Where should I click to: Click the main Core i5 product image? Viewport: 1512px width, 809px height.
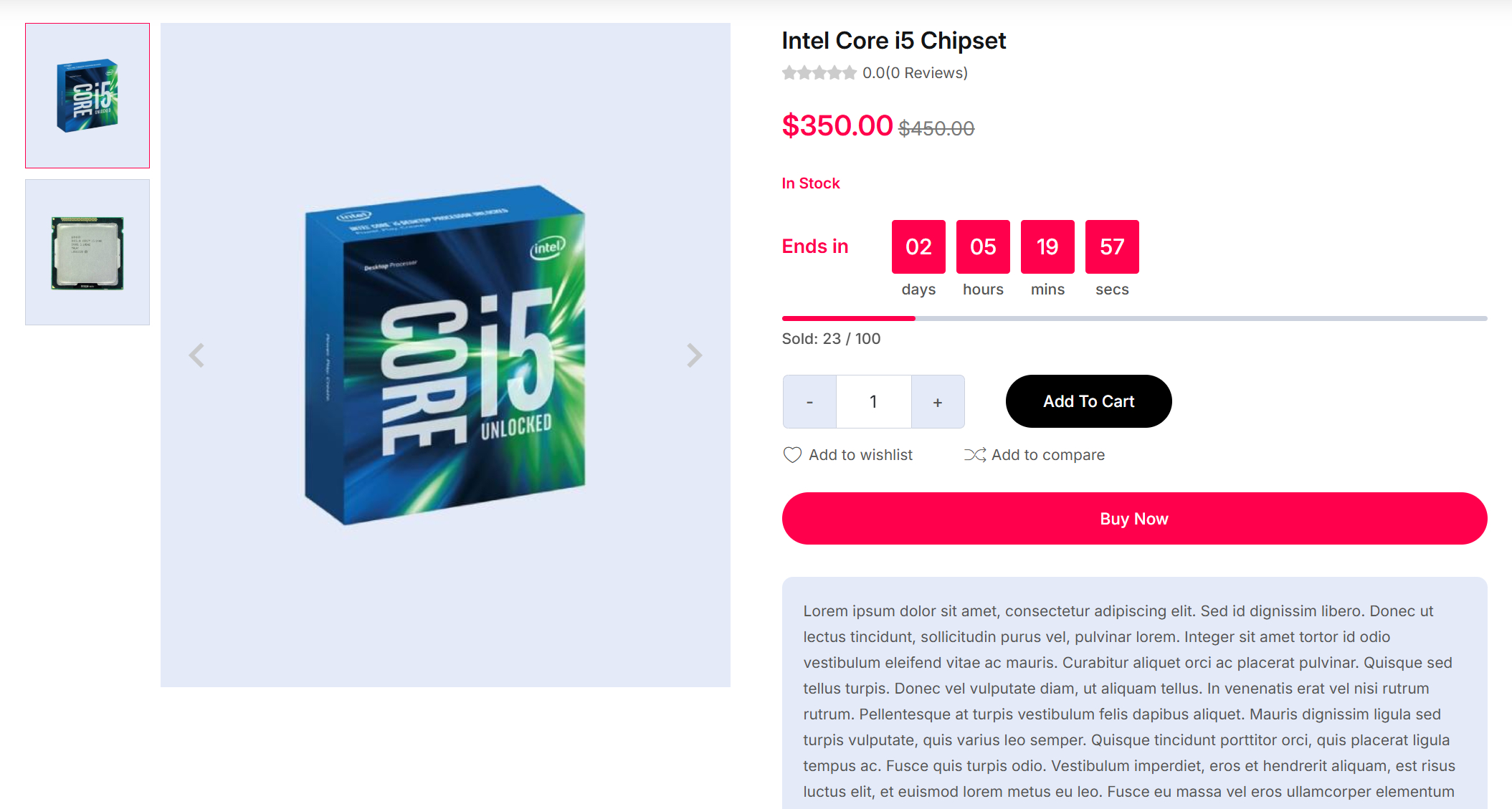point(445,355)
